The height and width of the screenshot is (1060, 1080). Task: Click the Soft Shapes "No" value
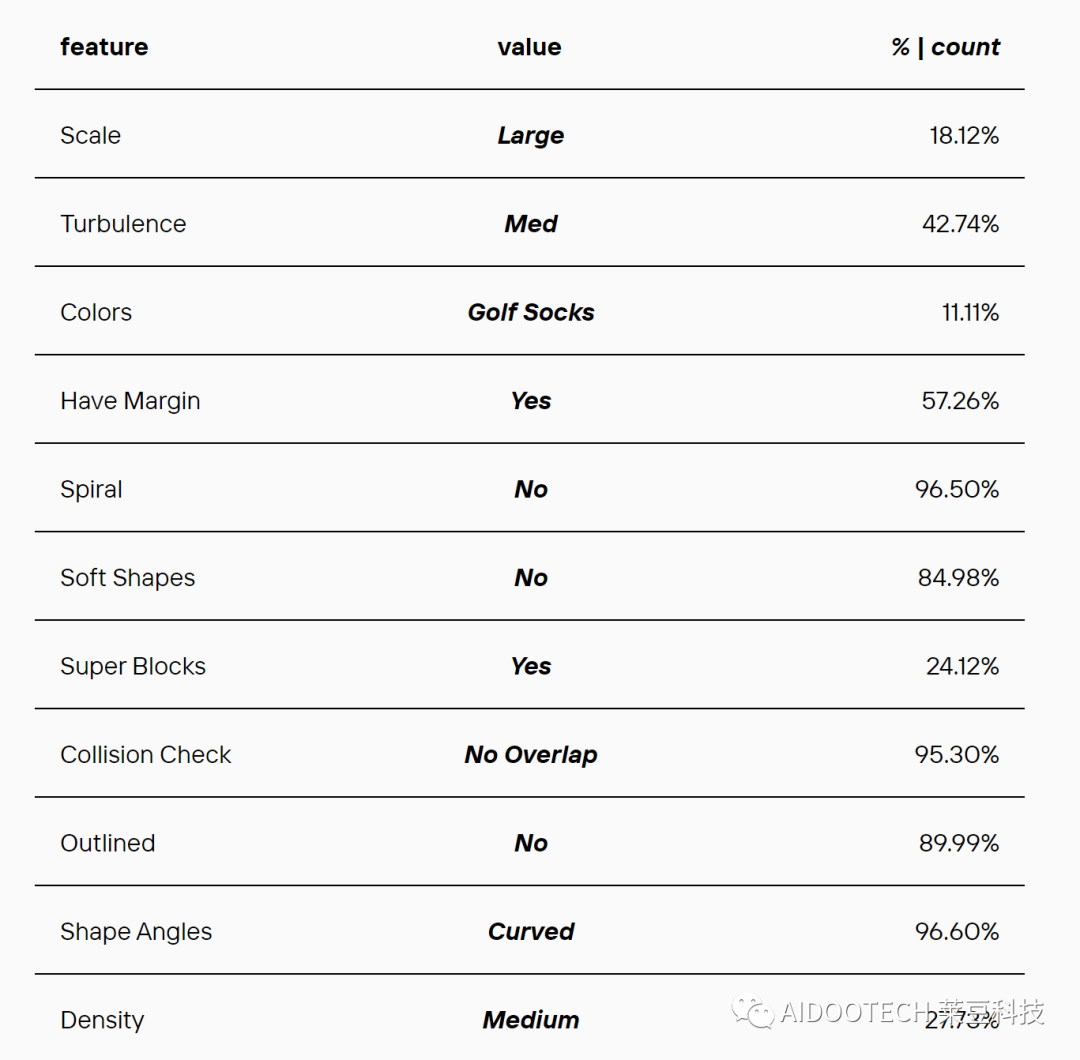[x=531, y=578]
